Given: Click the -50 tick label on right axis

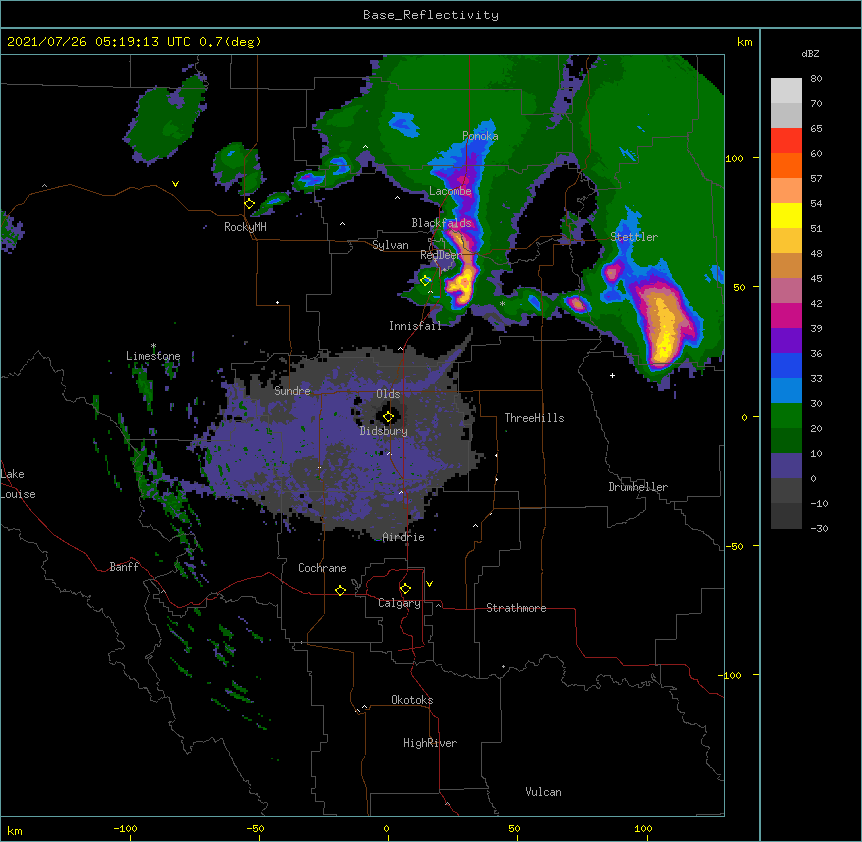Looking at the screenshot, I should tap(734, 546).
